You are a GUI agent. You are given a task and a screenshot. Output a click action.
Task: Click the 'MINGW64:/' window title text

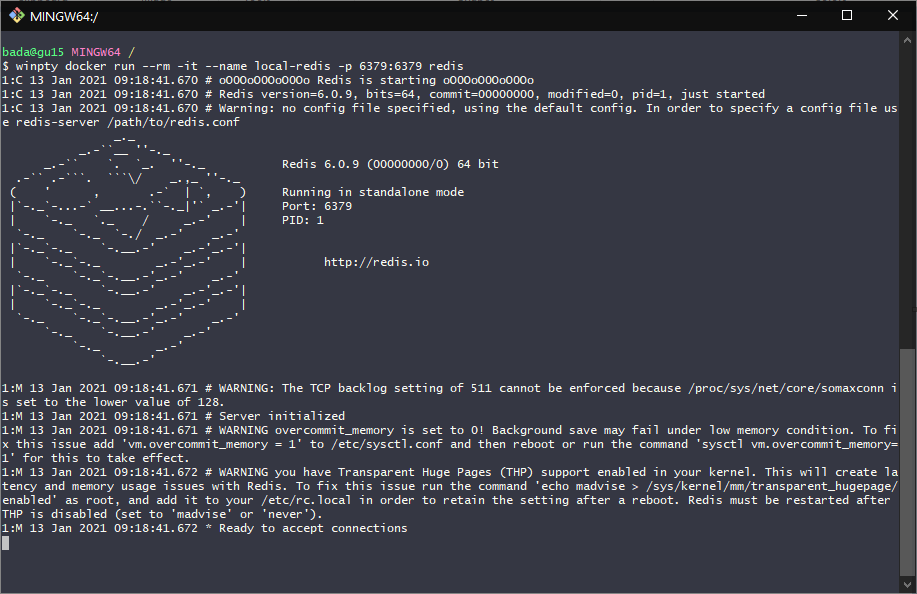pyautogui.click(x=63, y=15)
